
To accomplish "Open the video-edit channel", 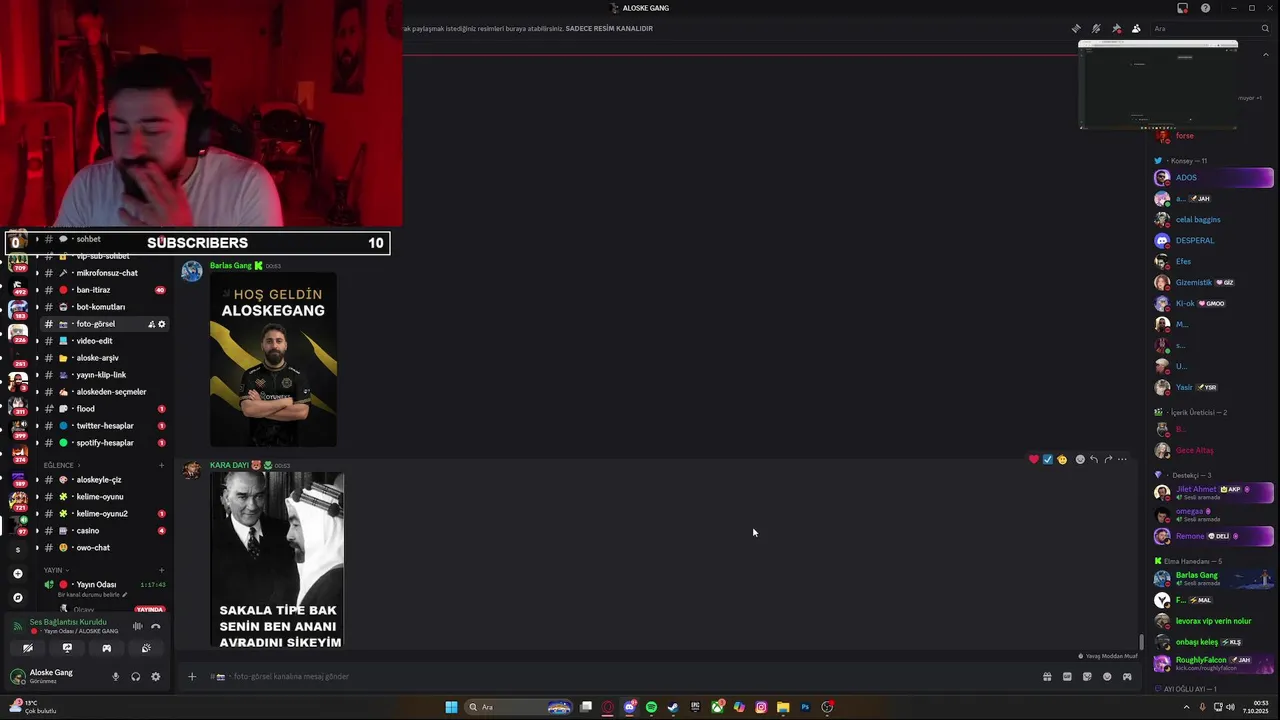I will click(104, 341).
